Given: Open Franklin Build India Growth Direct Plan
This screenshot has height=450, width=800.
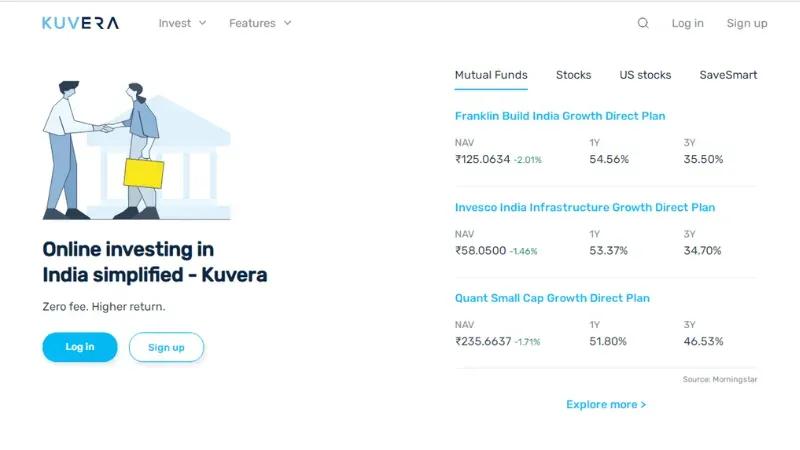Looking at the screenshot, I should click(559, 116).
